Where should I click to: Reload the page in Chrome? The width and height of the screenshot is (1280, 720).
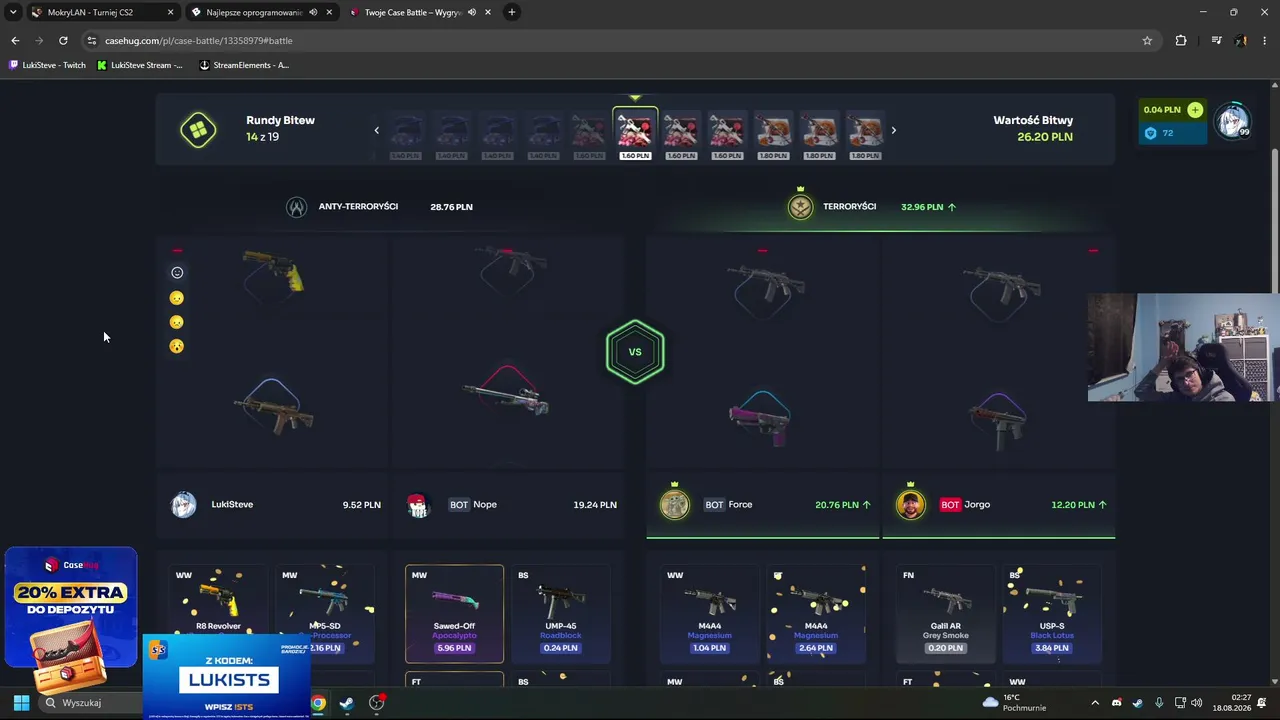point(63,41)
